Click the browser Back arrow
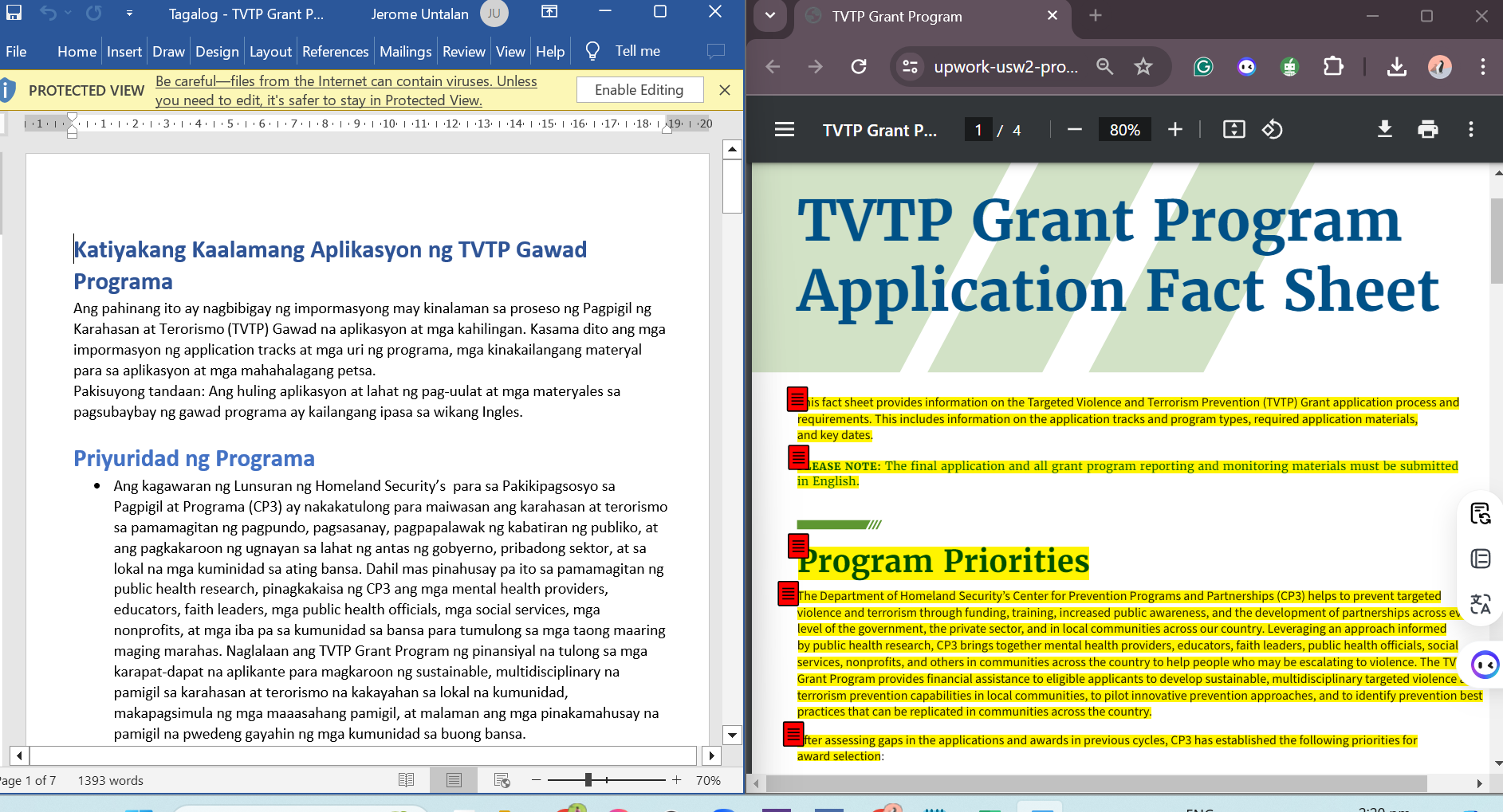This screenshot has height=812, width=1503. (x=773, y=67)
